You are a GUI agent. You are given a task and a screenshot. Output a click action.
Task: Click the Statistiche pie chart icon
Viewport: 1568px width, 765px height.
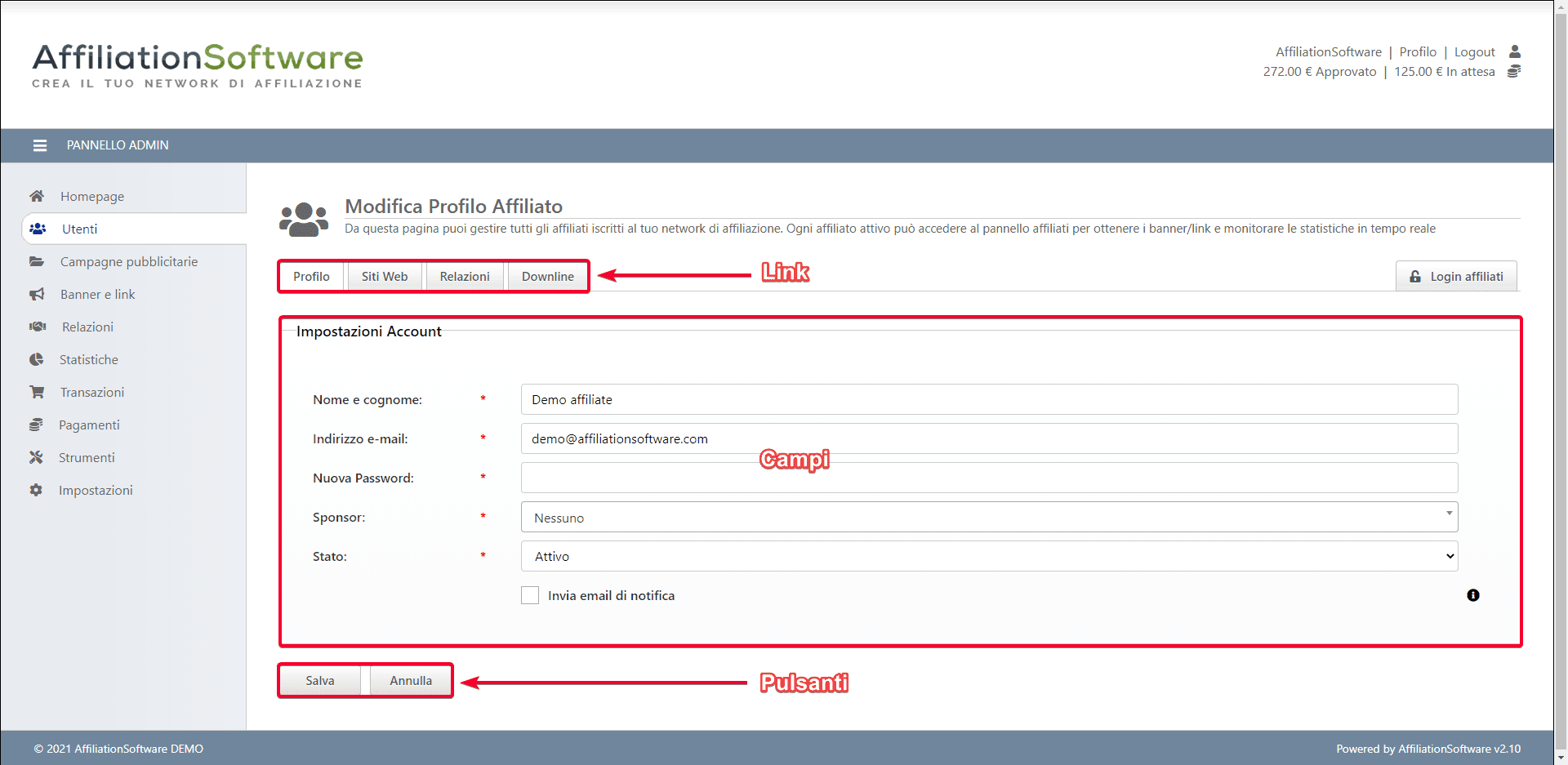tap(37, 359)
